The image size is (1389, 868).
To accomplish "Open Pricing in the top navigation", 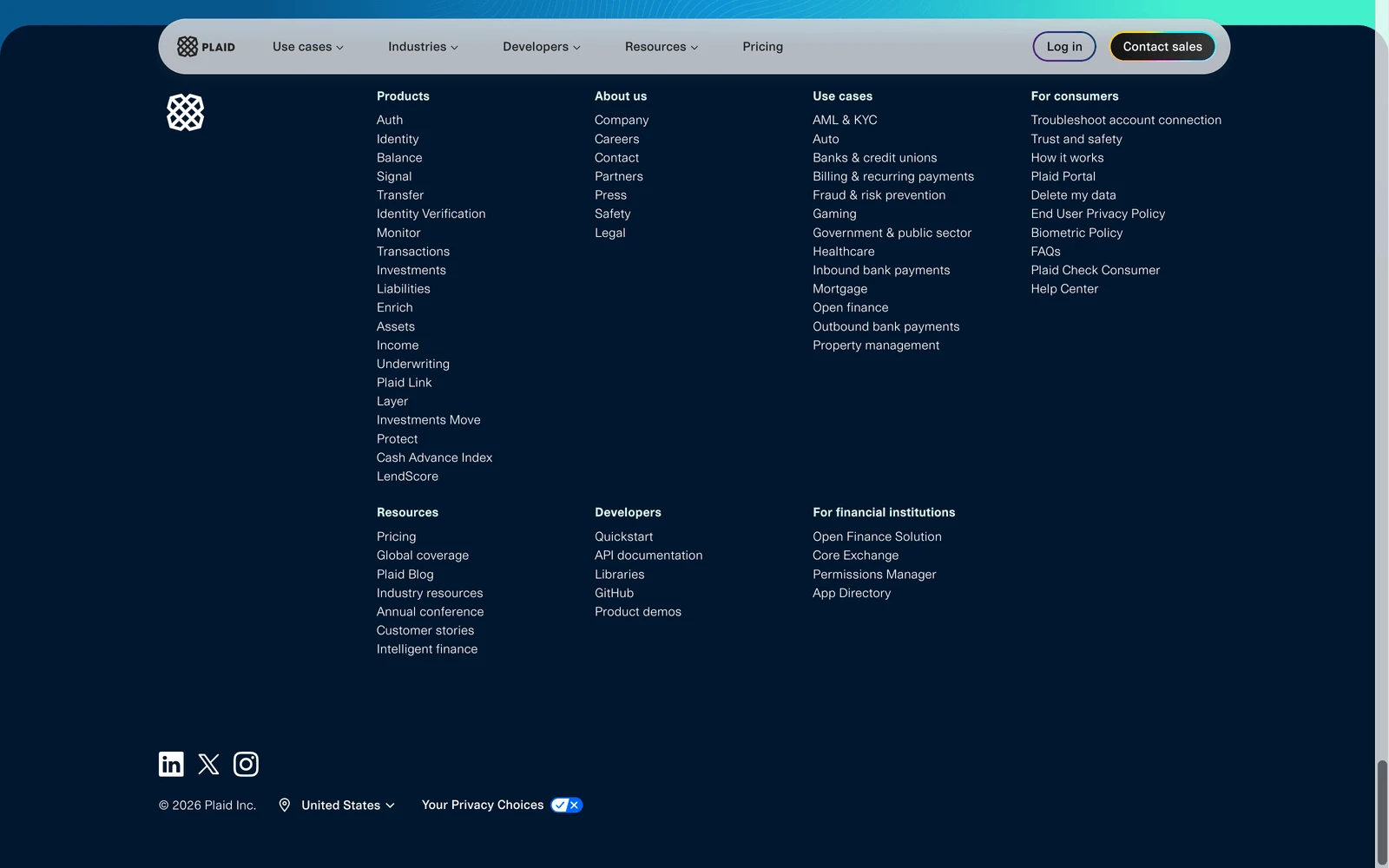I will 763,47.
